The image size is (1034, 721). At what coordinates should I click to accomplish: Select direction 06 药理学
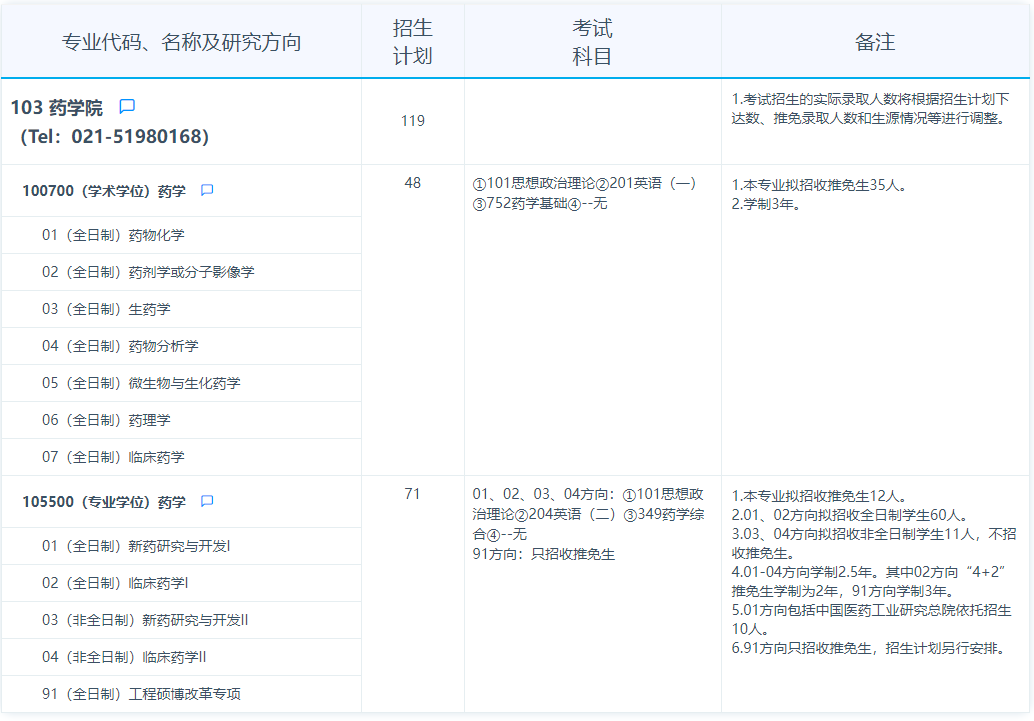[106, 420]
